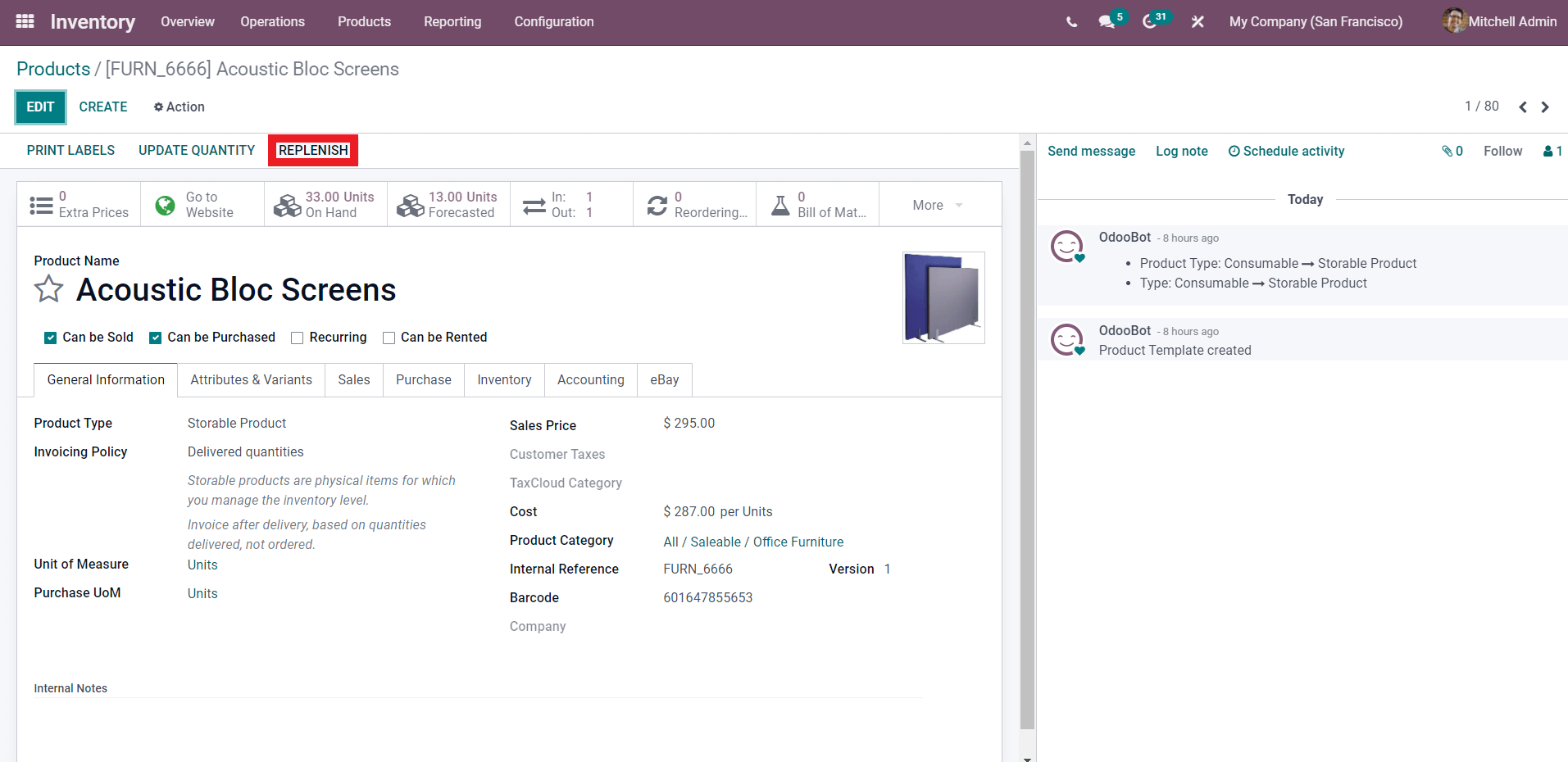The width and height of the screenshot is (1568, 762).
Task: Click OdooBot avatar on Template created message
Action: click(x=1067, y=339)
